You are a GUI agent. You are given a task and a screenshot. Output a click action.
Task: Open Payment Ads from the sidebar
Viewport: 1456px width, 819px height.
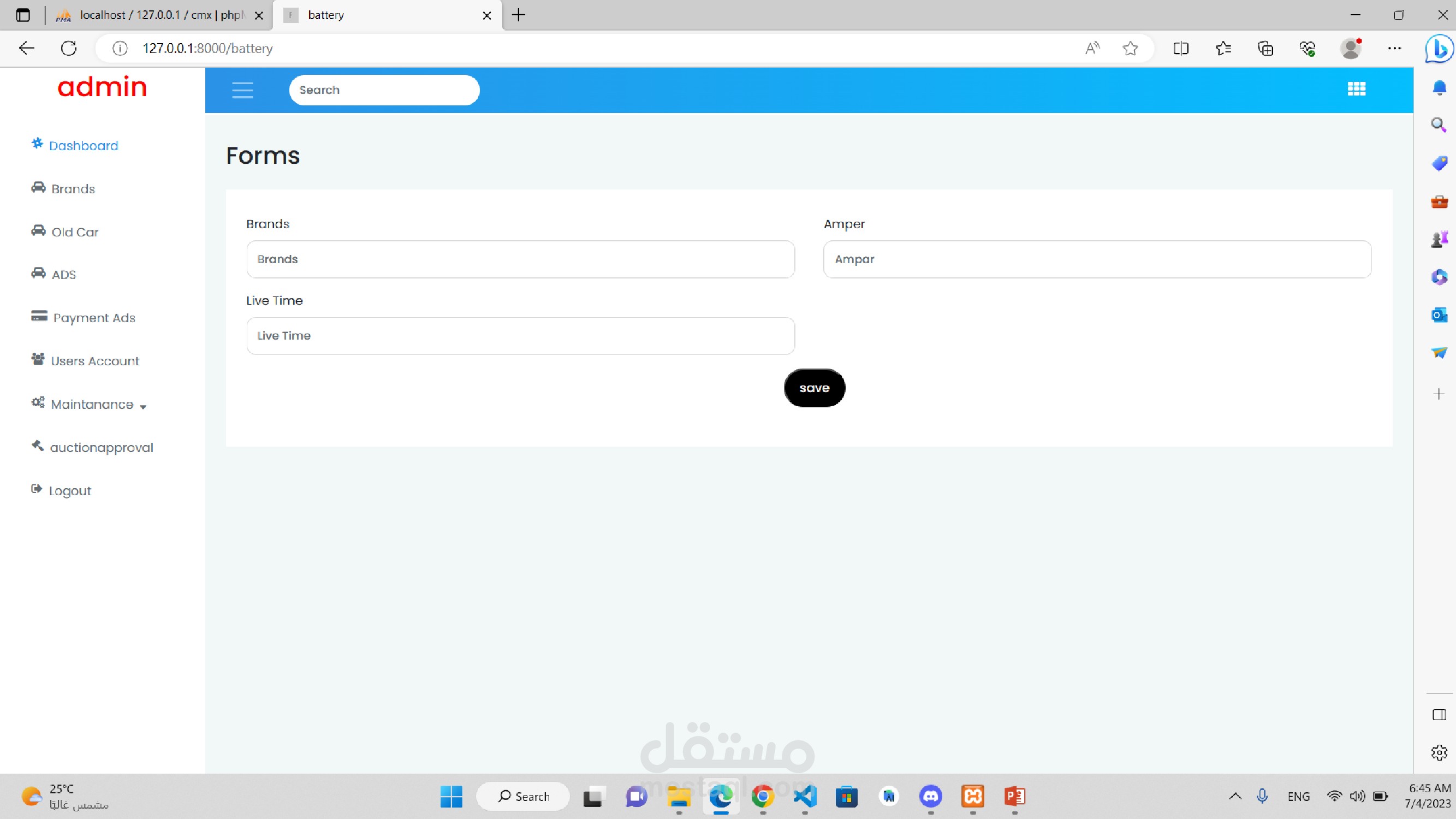[94, 318]
